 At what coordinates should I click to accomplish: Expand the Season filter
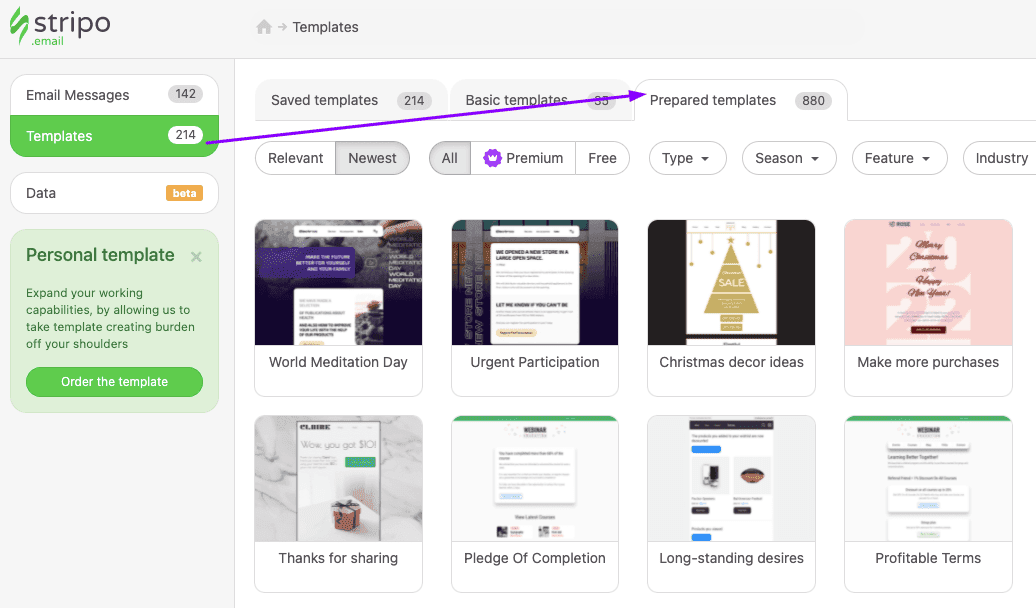click(788, 158)
